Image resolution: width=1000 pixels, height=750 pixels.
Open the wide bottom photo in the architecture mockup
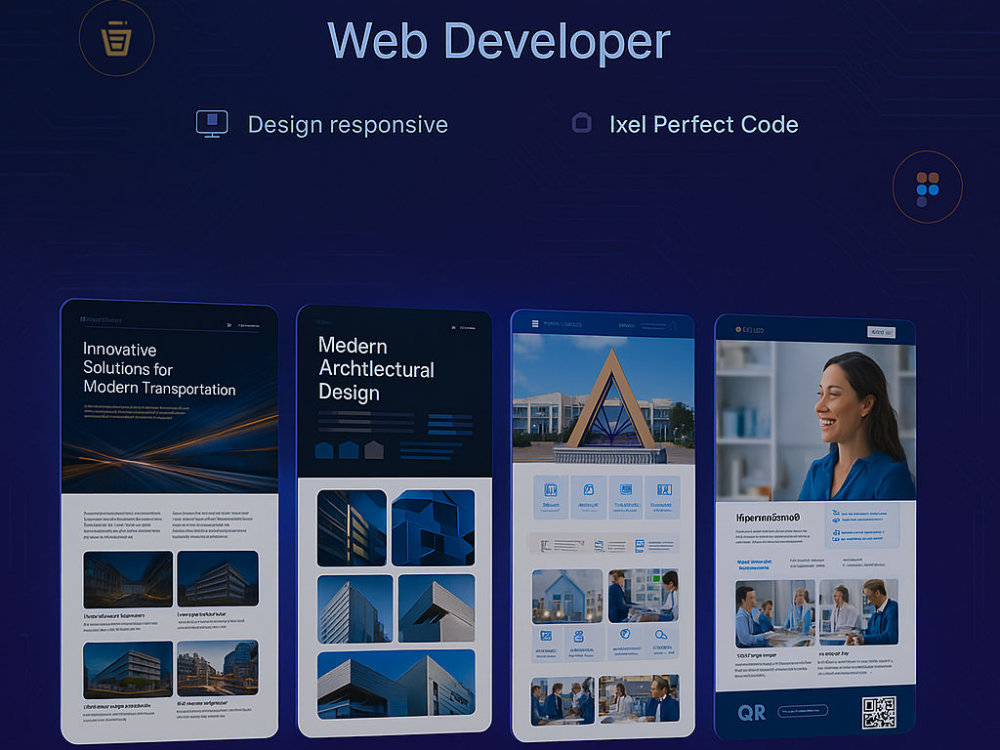click(396, 684)
